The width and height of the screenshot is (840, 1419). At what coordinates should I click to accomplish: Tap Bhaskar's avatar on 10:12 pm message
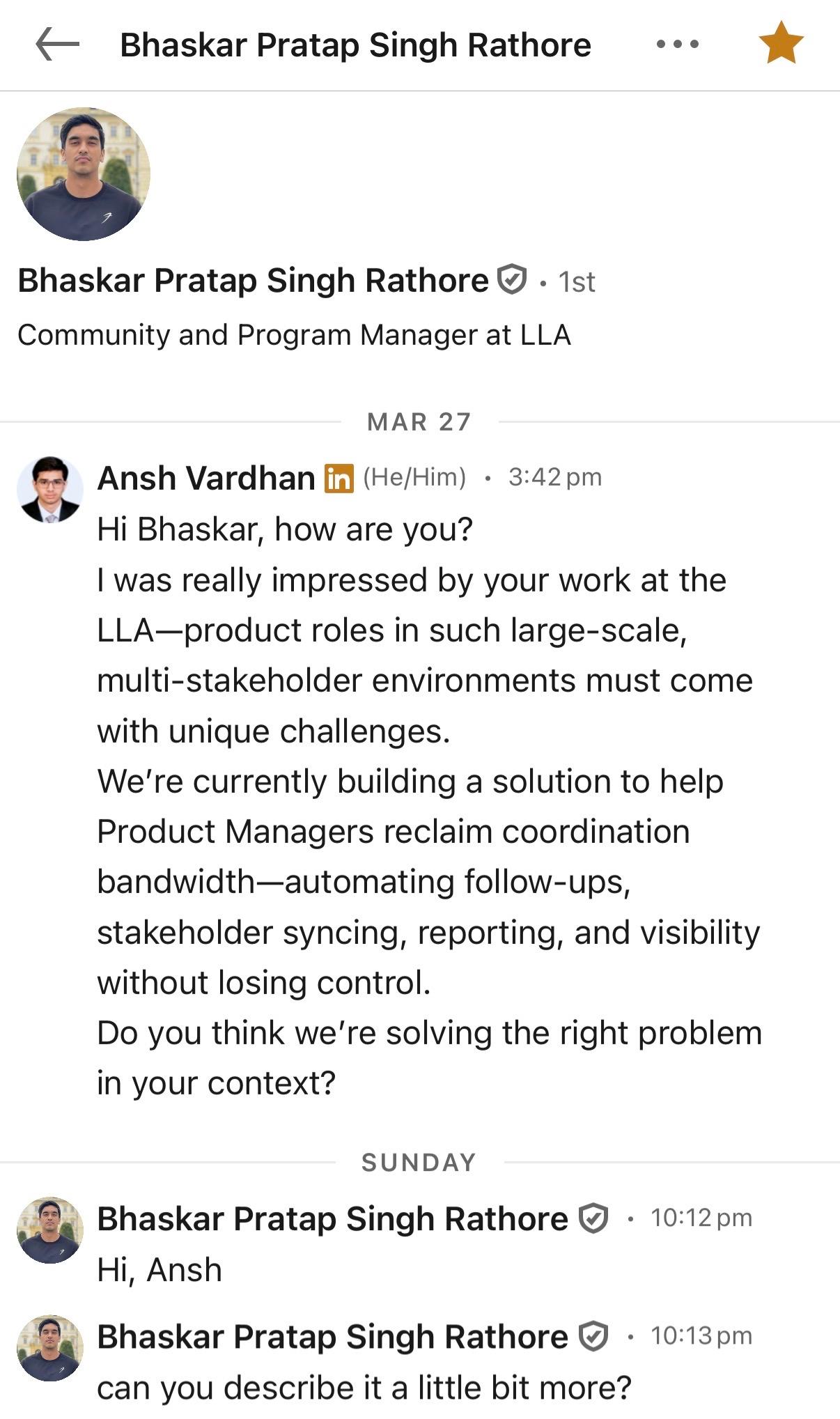(49, 1230)
